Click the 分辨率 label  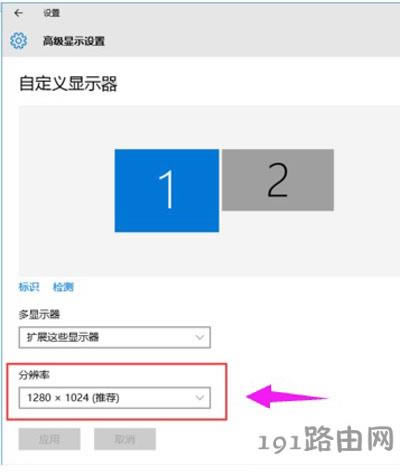34,375
